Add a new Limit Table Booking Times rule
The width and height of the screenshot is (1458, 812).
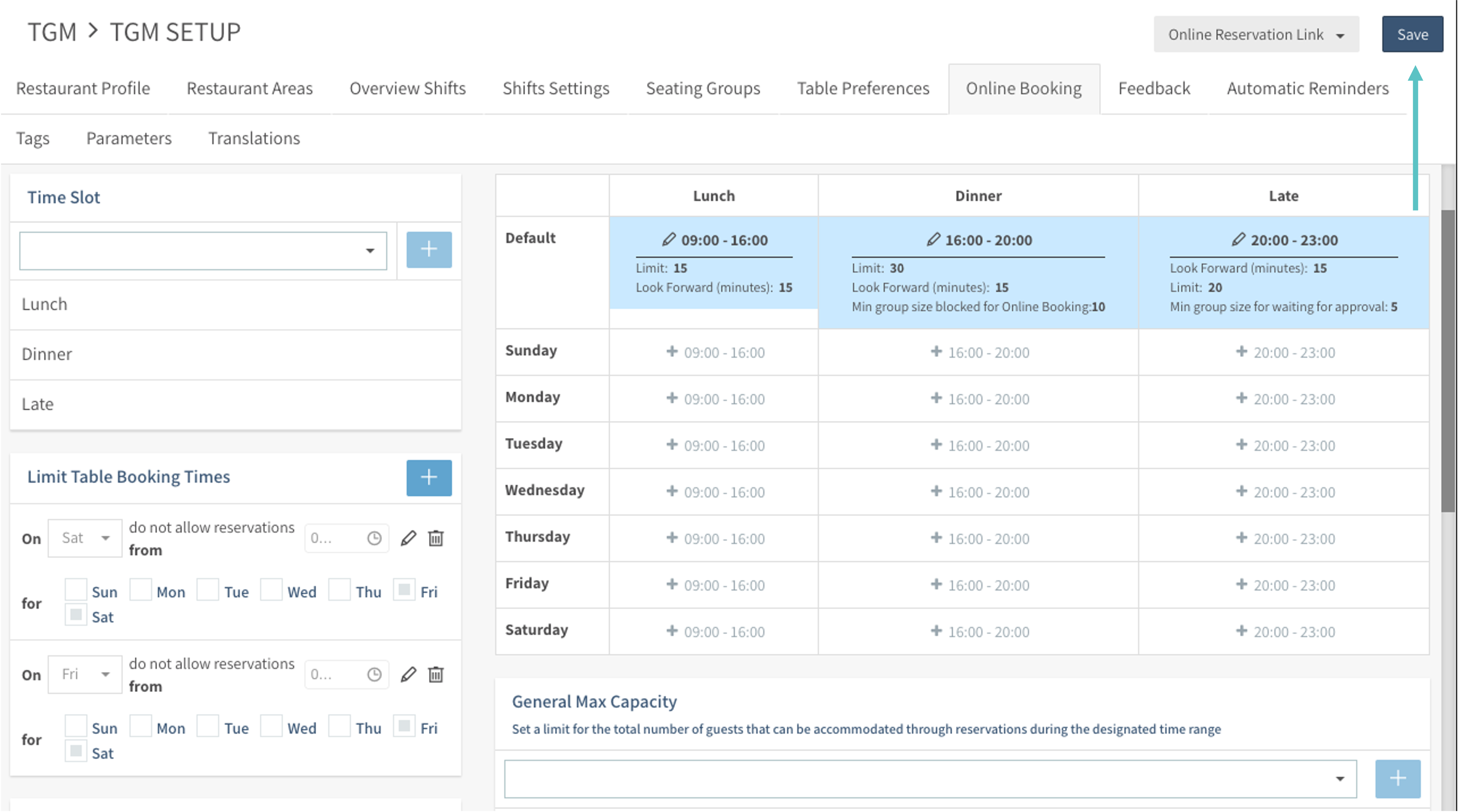429,478
